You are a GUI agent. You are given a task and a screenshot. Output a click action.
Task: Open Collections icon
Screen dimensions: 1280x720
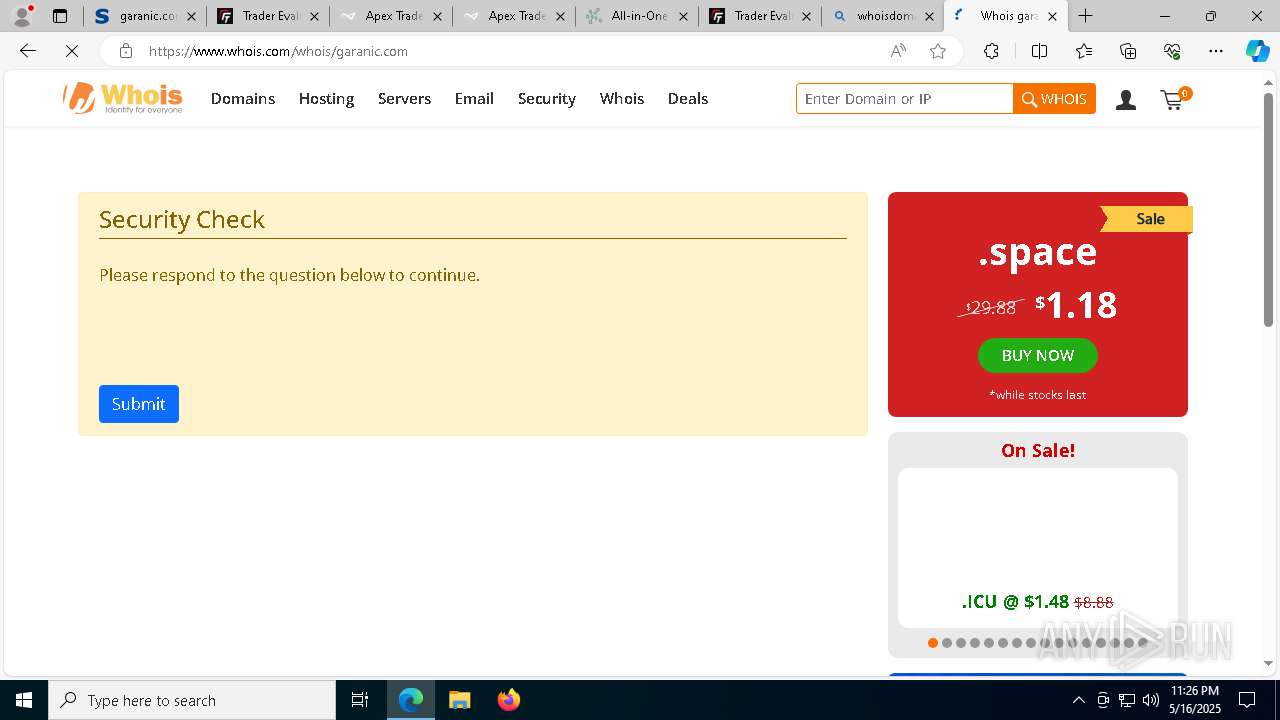coord(1128,51)
